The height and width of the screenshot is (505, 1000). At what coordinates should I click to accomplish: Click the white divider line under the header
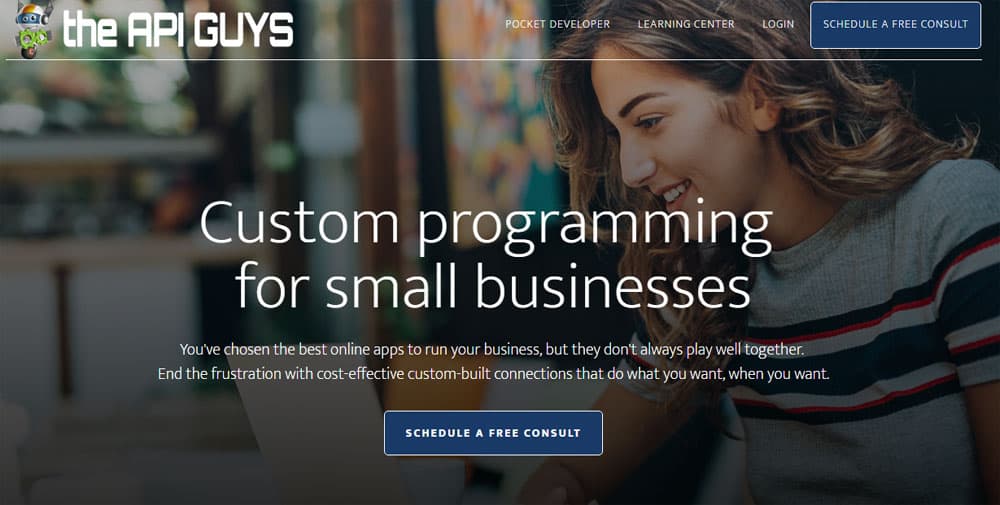493,60
